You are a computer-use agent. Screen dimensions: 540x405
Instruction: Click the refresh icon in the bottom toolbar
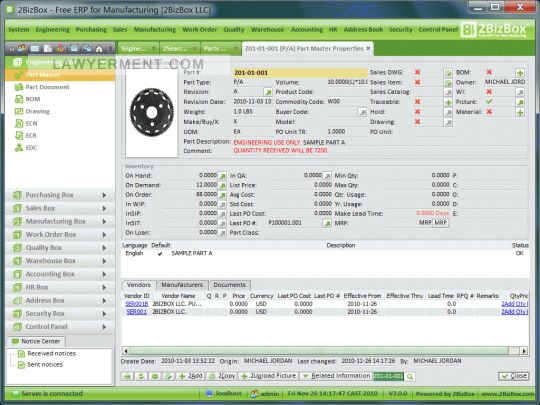coord(141,376)
